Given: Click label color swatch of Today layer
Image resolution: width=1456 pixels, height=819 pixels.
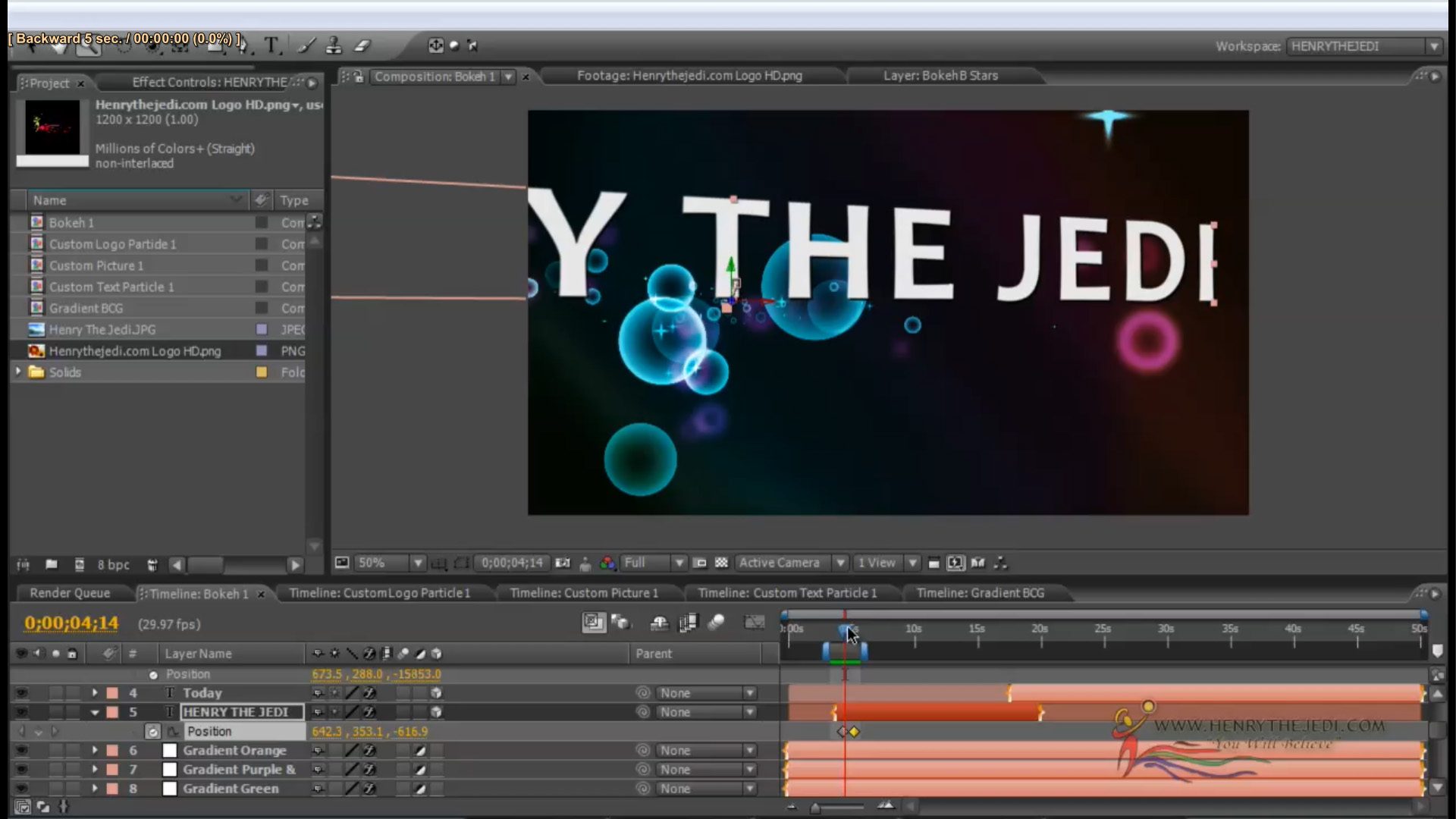Looking at the screenshot, I should (112, 692).
